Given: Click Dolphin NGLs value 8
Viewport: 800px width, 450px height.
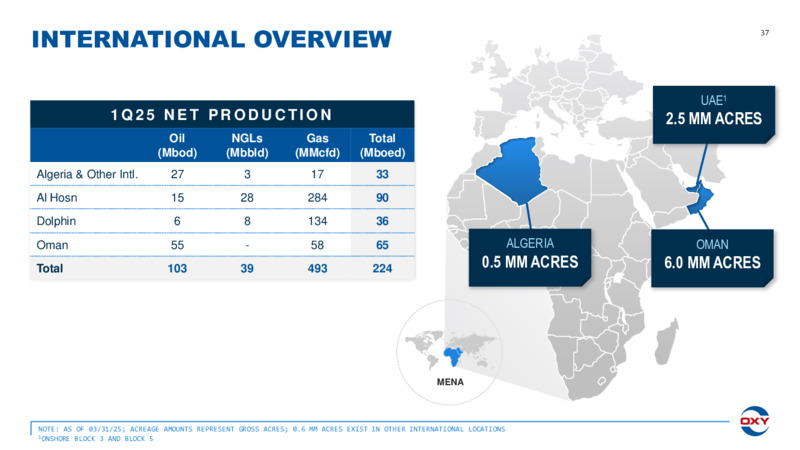Looking at the screenshot, I should 247,221.
